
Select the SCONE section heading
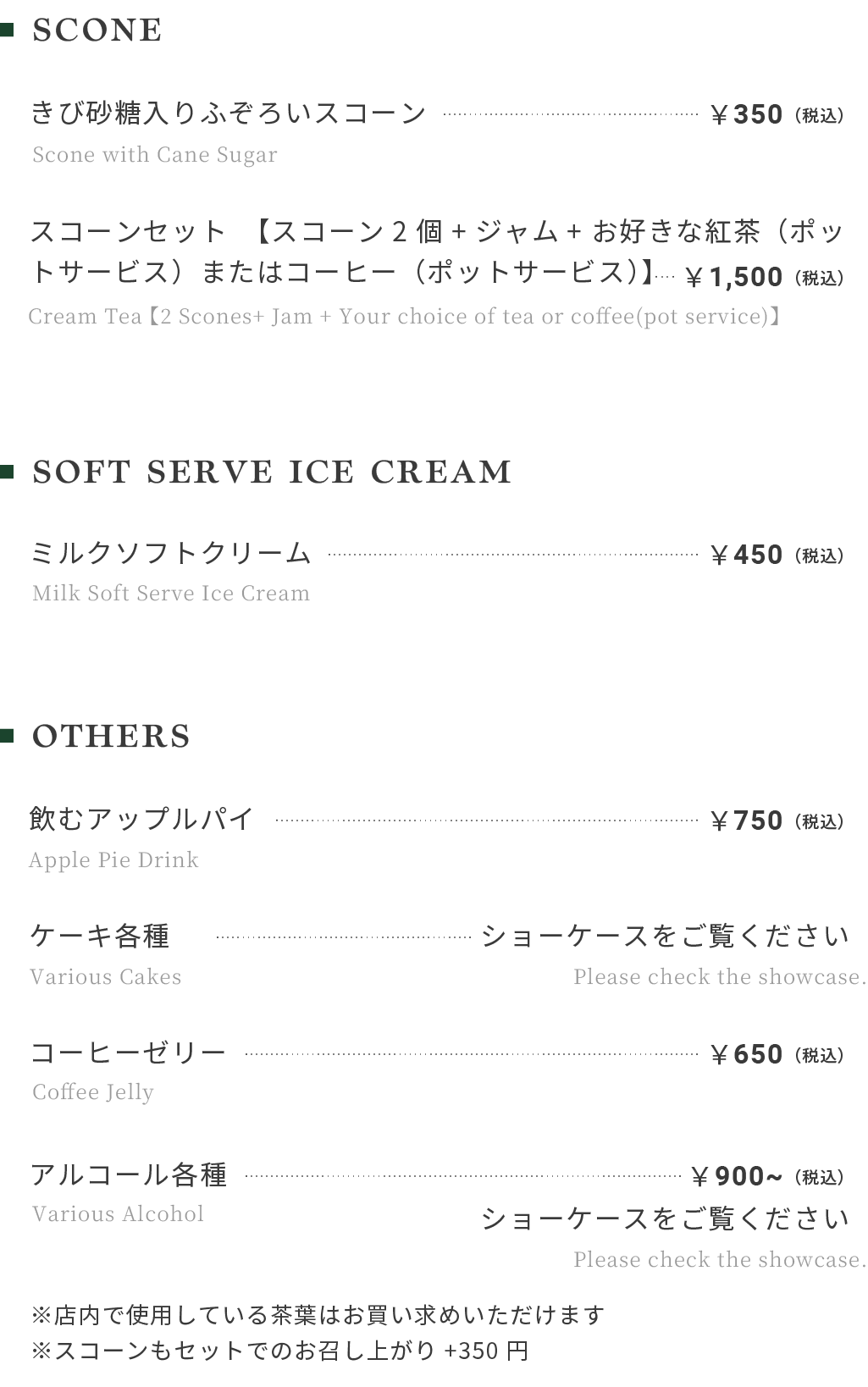pyautogui.click(x=97, y=30)
